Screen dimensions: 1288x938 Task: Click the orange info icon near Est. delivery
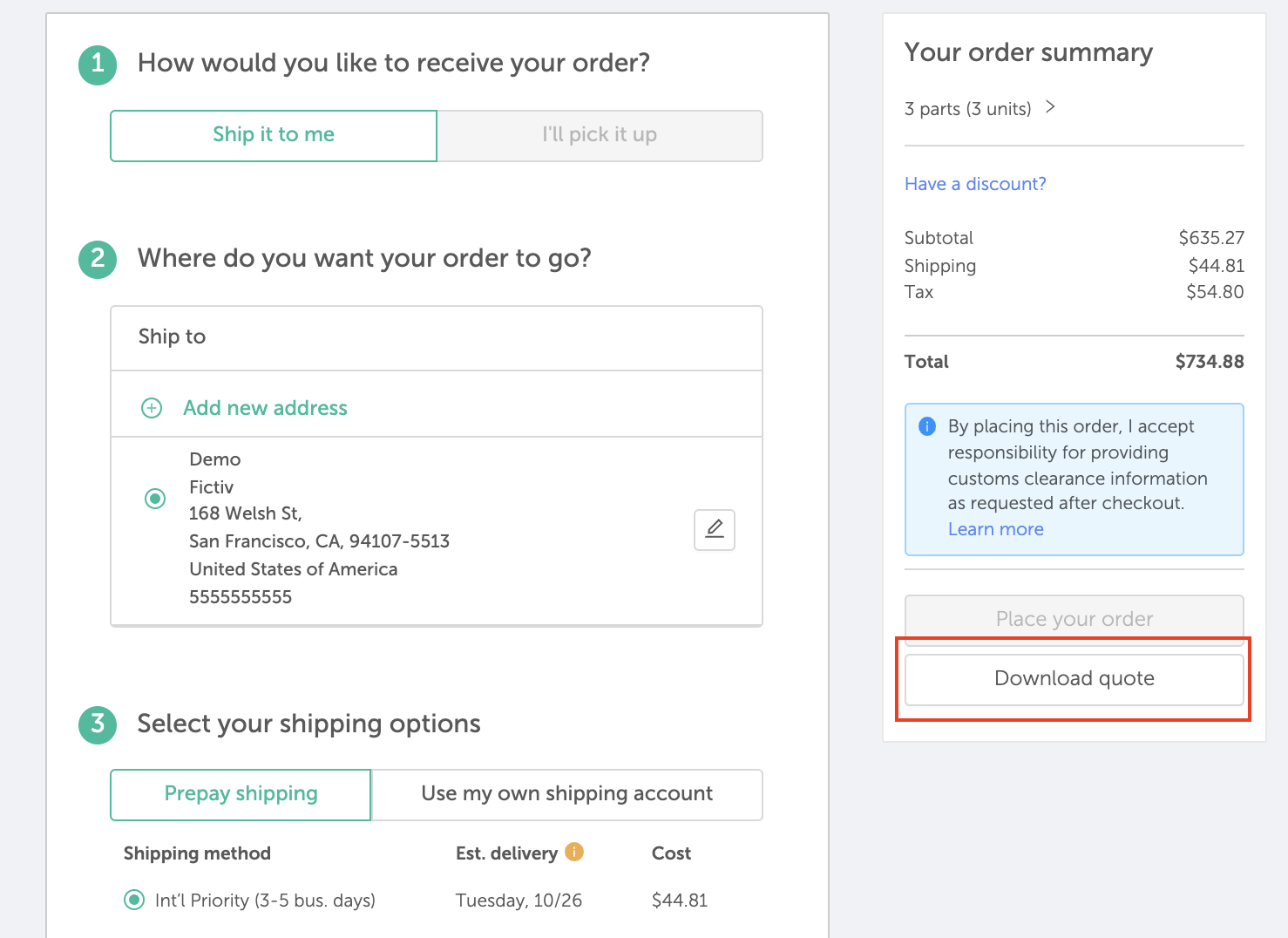pos(574,852)
